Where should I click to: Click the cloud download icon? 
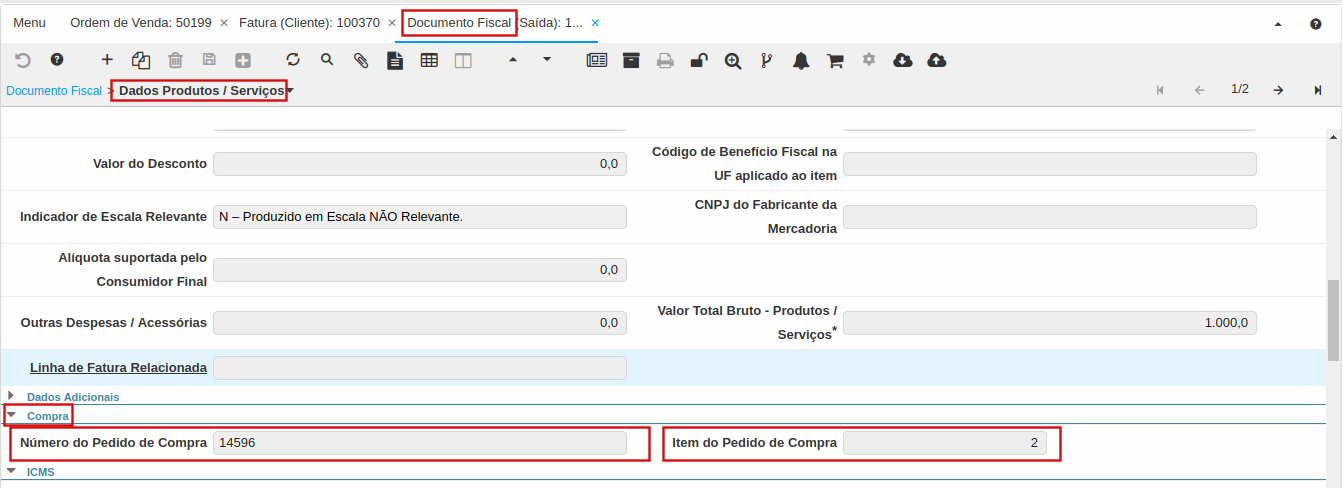pos(902,60)
